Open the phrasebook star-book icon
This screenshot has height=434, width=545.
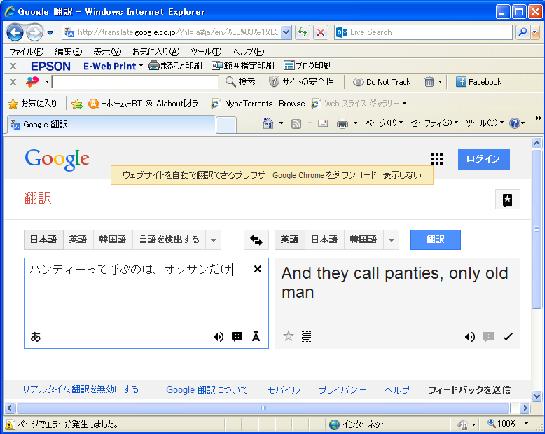tap(507, 200)
